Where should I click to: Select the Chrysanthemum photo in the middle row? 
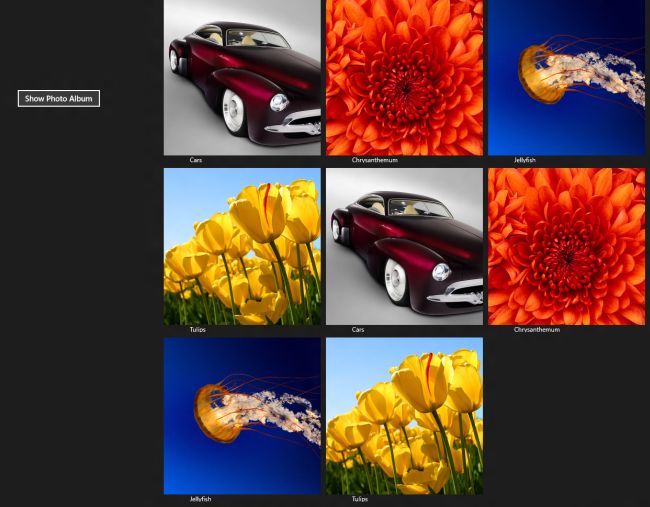pos(566,246)
